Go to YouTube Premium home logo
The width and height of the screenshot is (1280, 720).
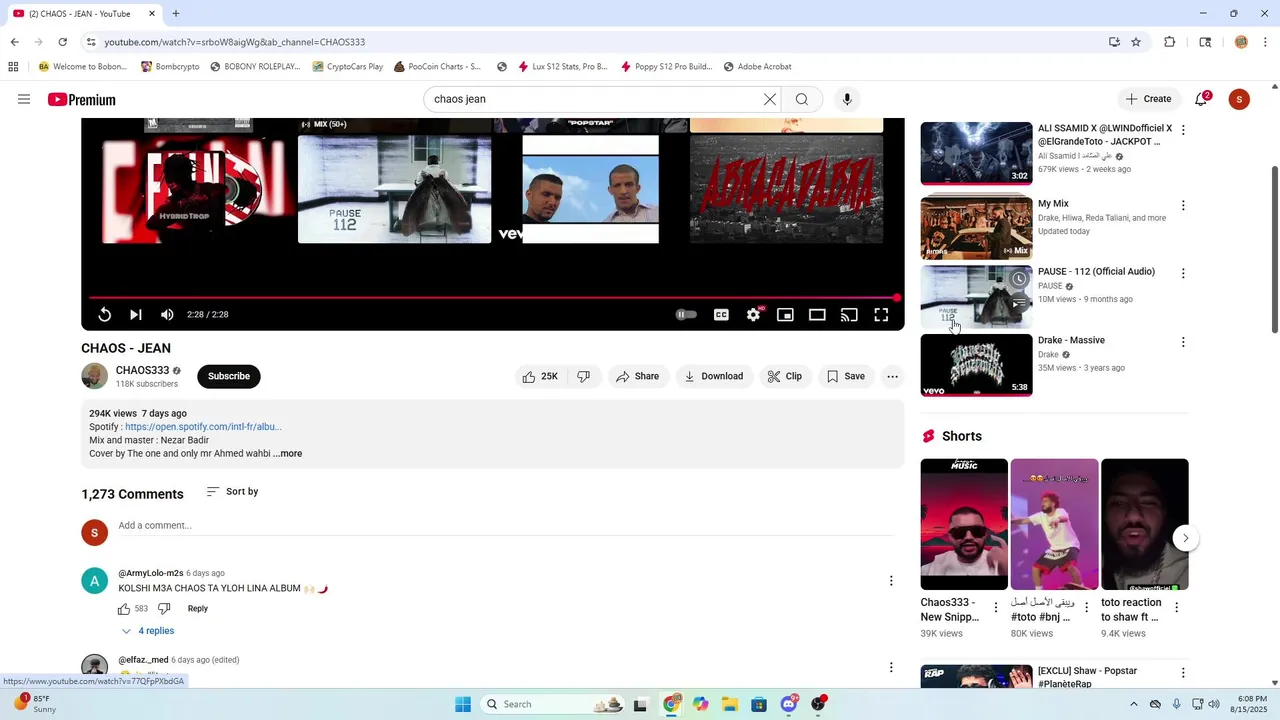(82, 99)
